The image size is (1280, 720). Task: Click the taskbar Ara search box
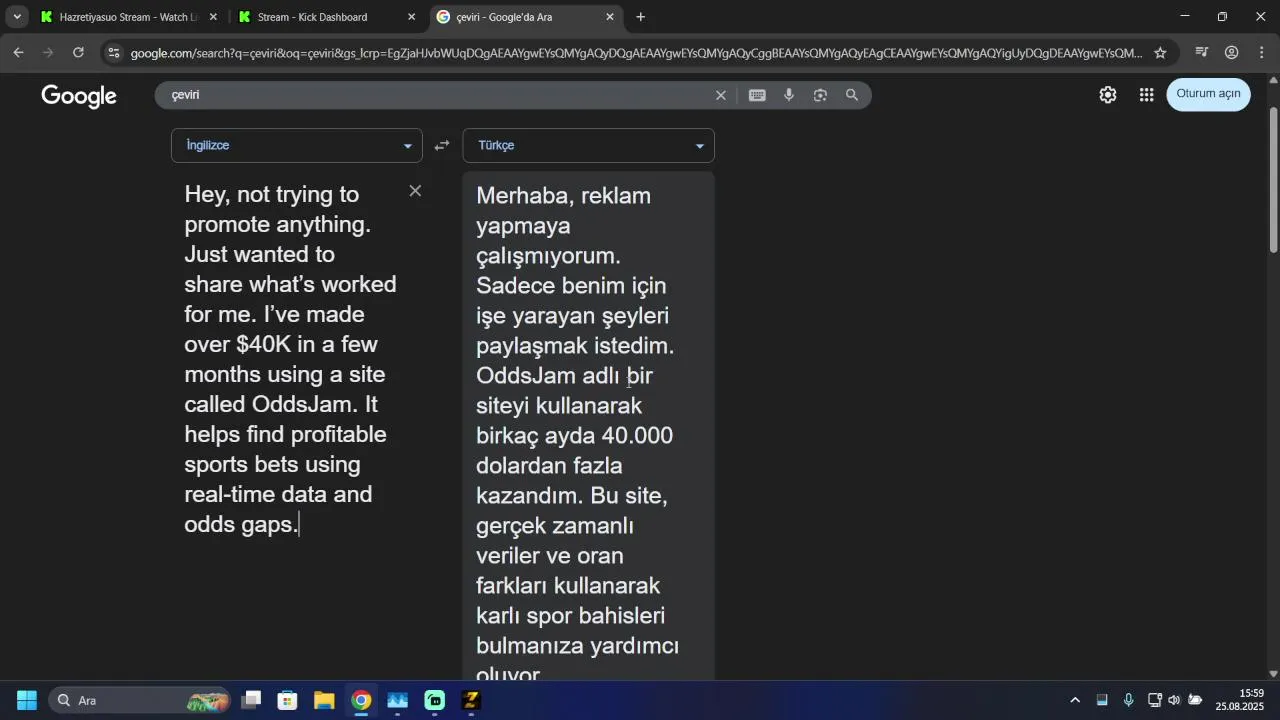(x=138, y=700)
